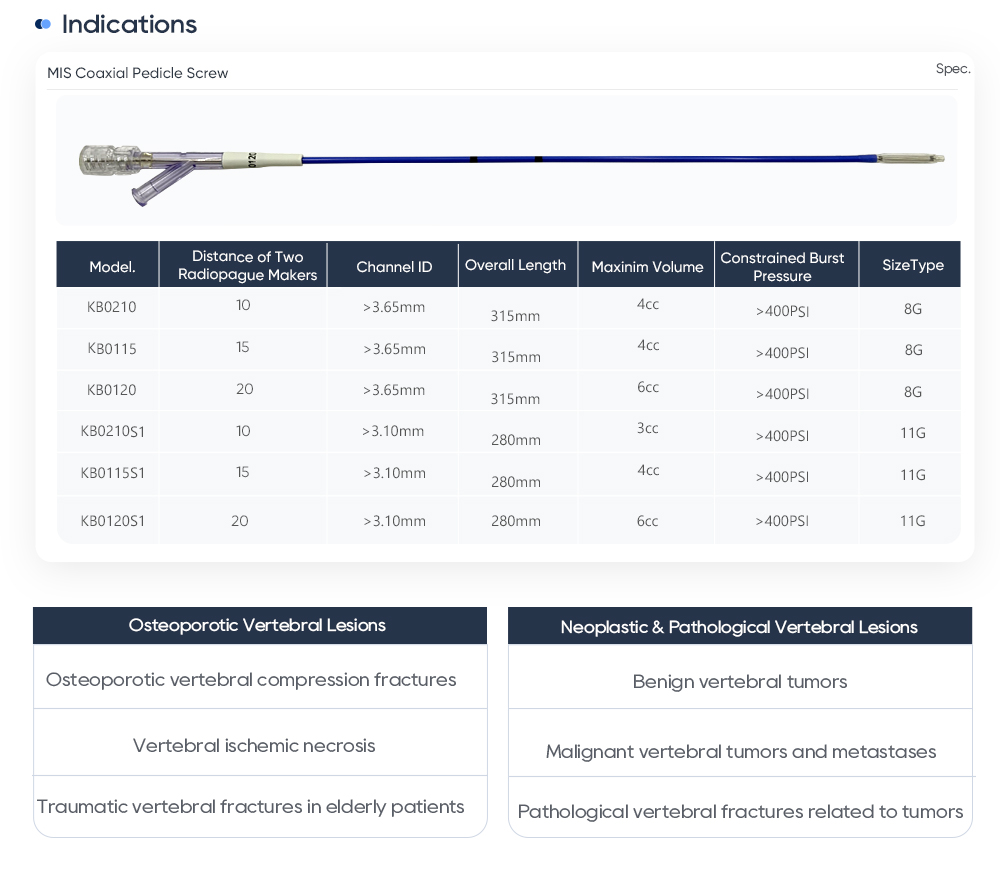The image size is (1000, 871).
Task: Click the blue dot icon beside Indications
Action: pyautogui.click(x=42, y=24)
